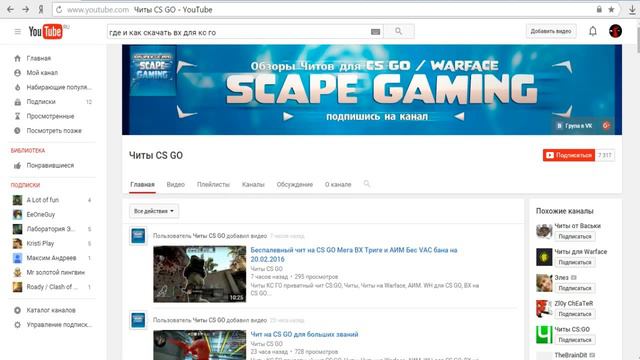Open the Чит на CS GO для больших званий title

click(x=304, y=334)
